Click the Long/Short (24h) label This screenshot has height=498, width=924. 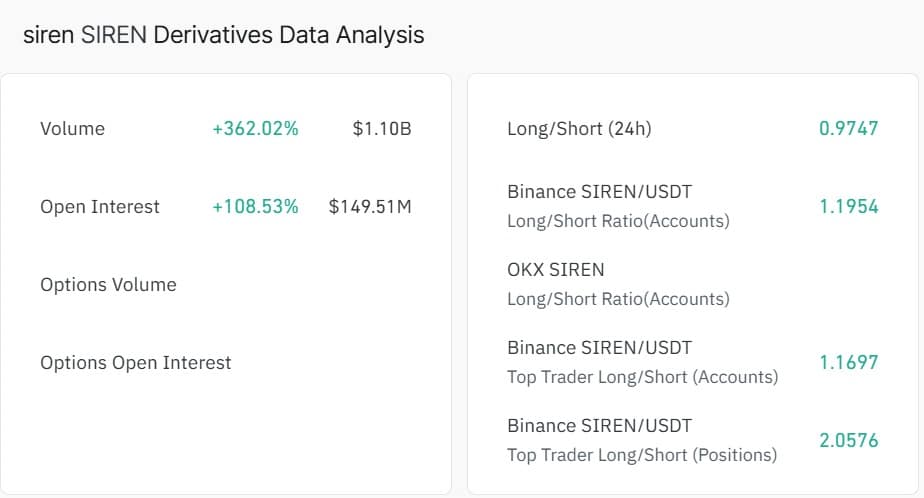coord(579,129)
